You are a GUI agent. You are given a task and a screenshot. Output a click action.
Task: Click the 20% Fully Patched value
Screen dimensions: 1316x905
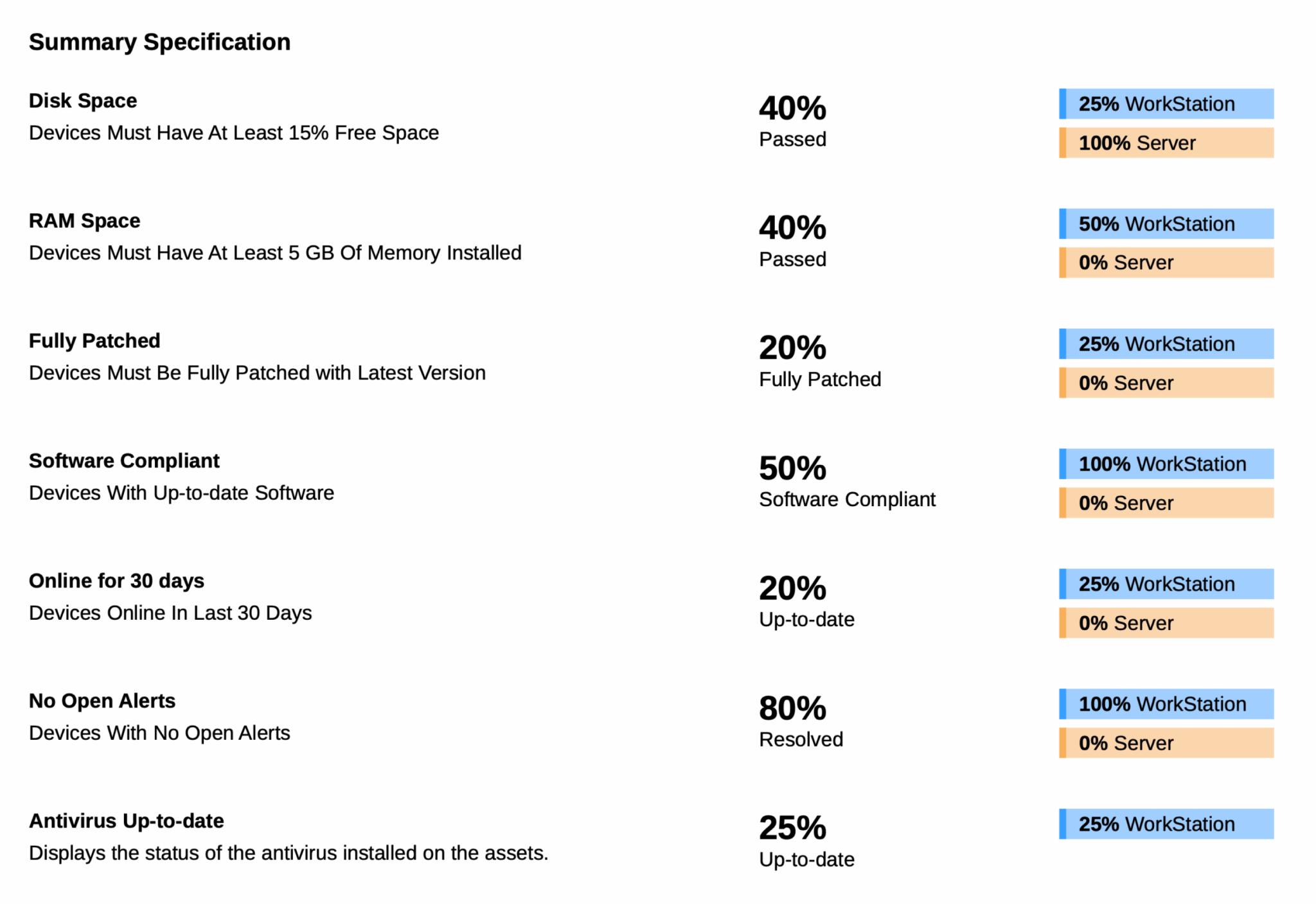pyautogui.click(x=792, y=348)
